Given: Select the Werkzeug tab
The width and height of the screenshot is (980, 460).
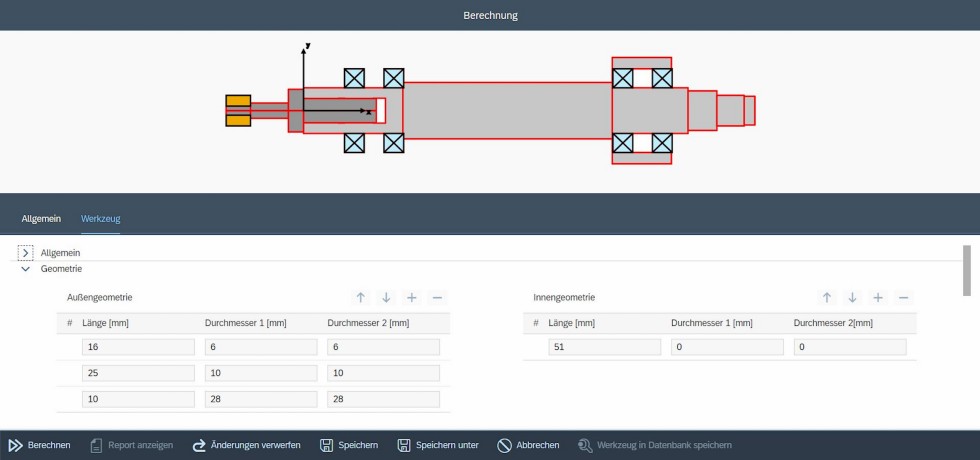Looking at the screenshot, I should coord(100,218).
